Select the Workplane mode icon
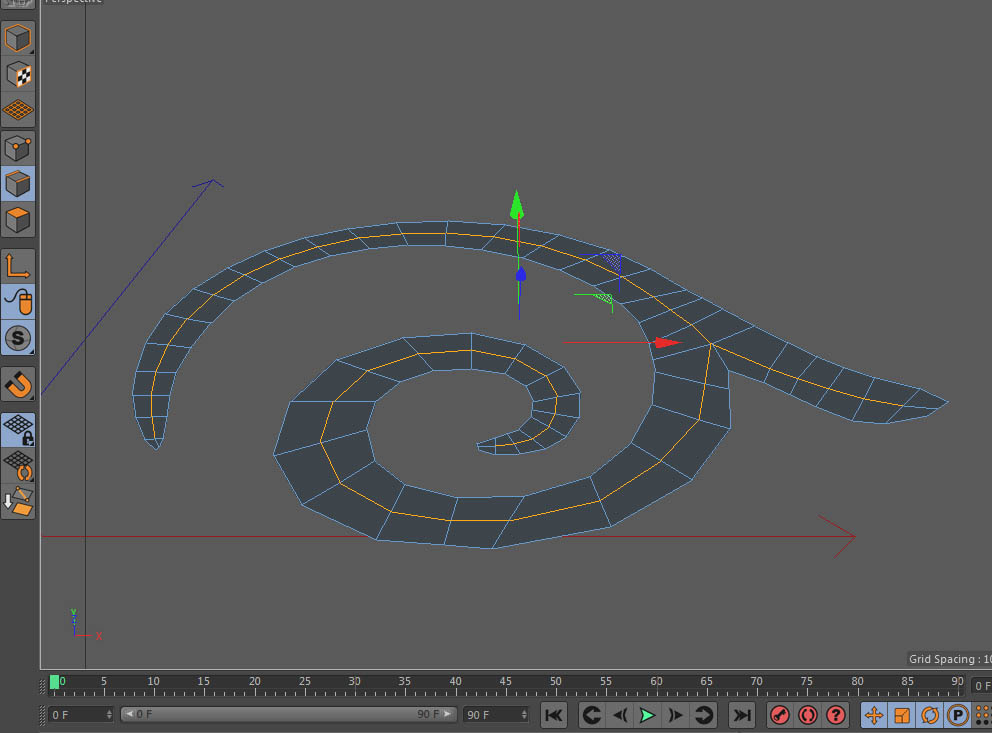This screenshot has width=992, height=733. tap(18, 110)
